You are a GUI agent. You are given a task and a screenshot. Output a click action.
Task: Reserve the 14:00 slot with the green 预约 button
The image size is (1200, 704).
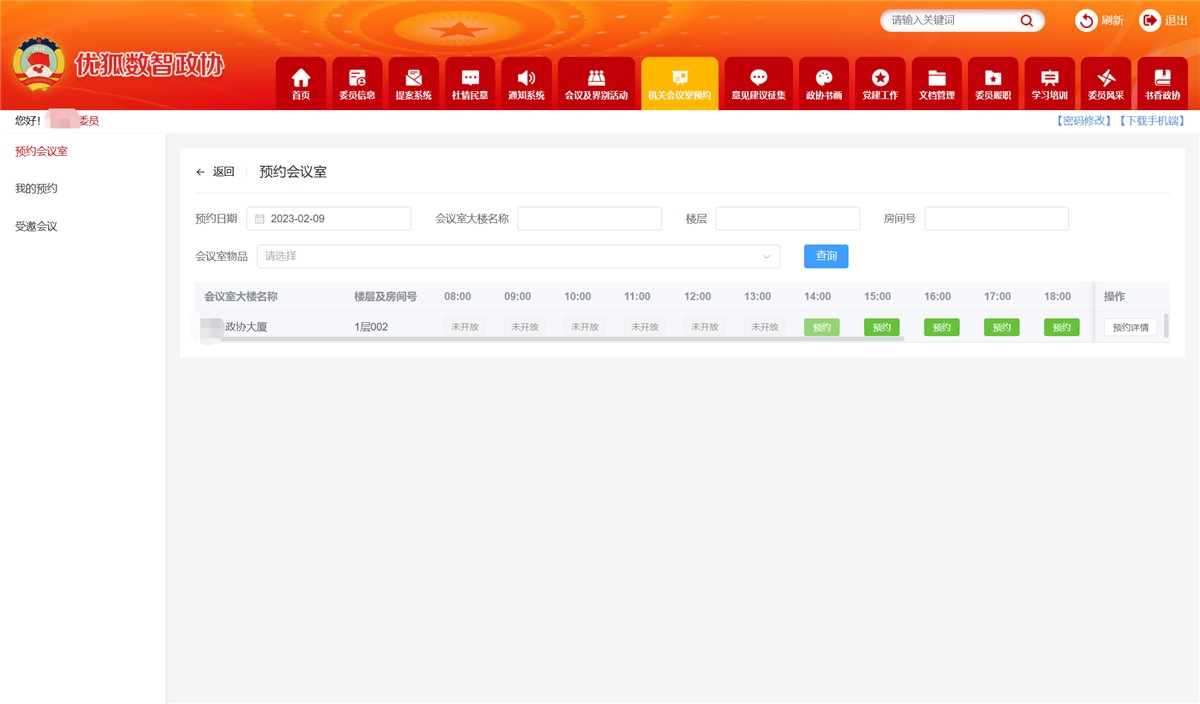coord(821,326)
